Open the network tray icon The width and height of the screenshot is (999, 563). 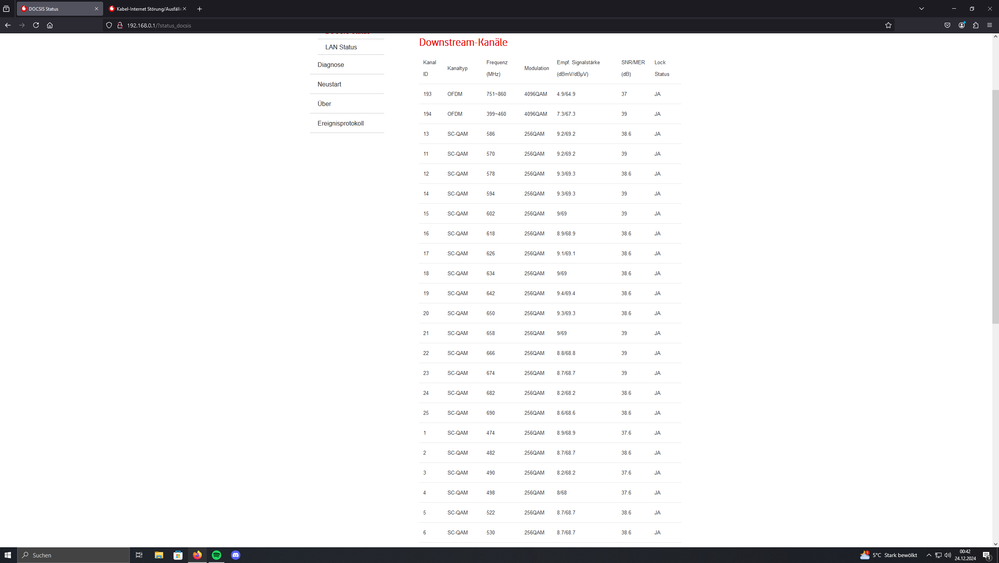938,555
